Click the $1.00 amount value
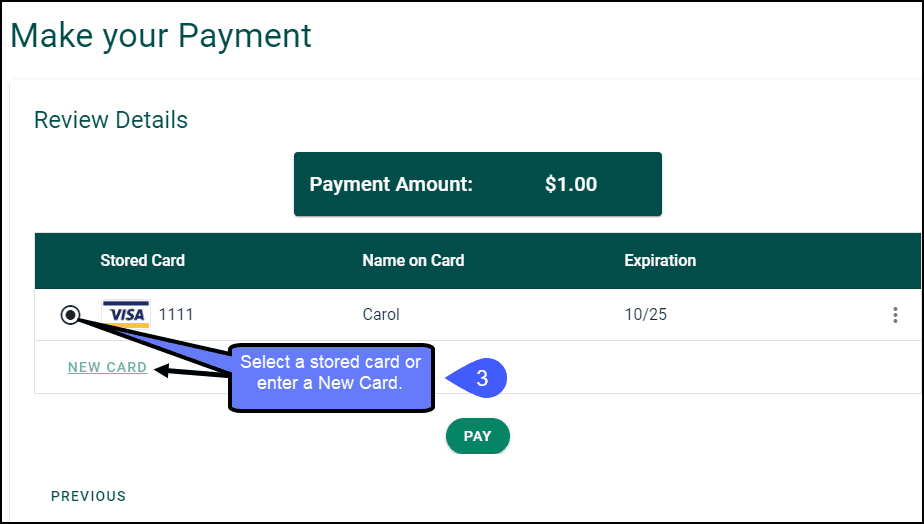Image resolution: width=924 pixels, height=524 pixels. click(x=571, y=184)
